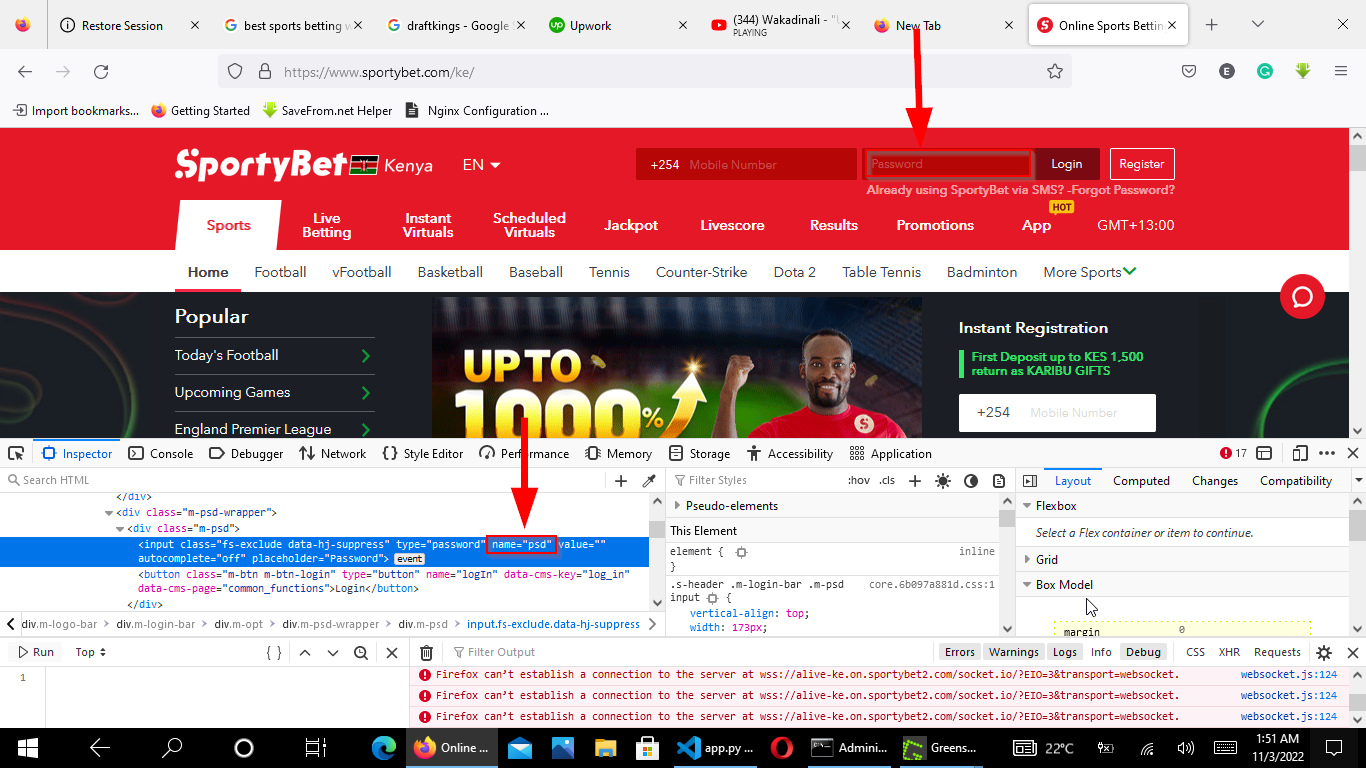Reload the current page

tap(101, 71)
